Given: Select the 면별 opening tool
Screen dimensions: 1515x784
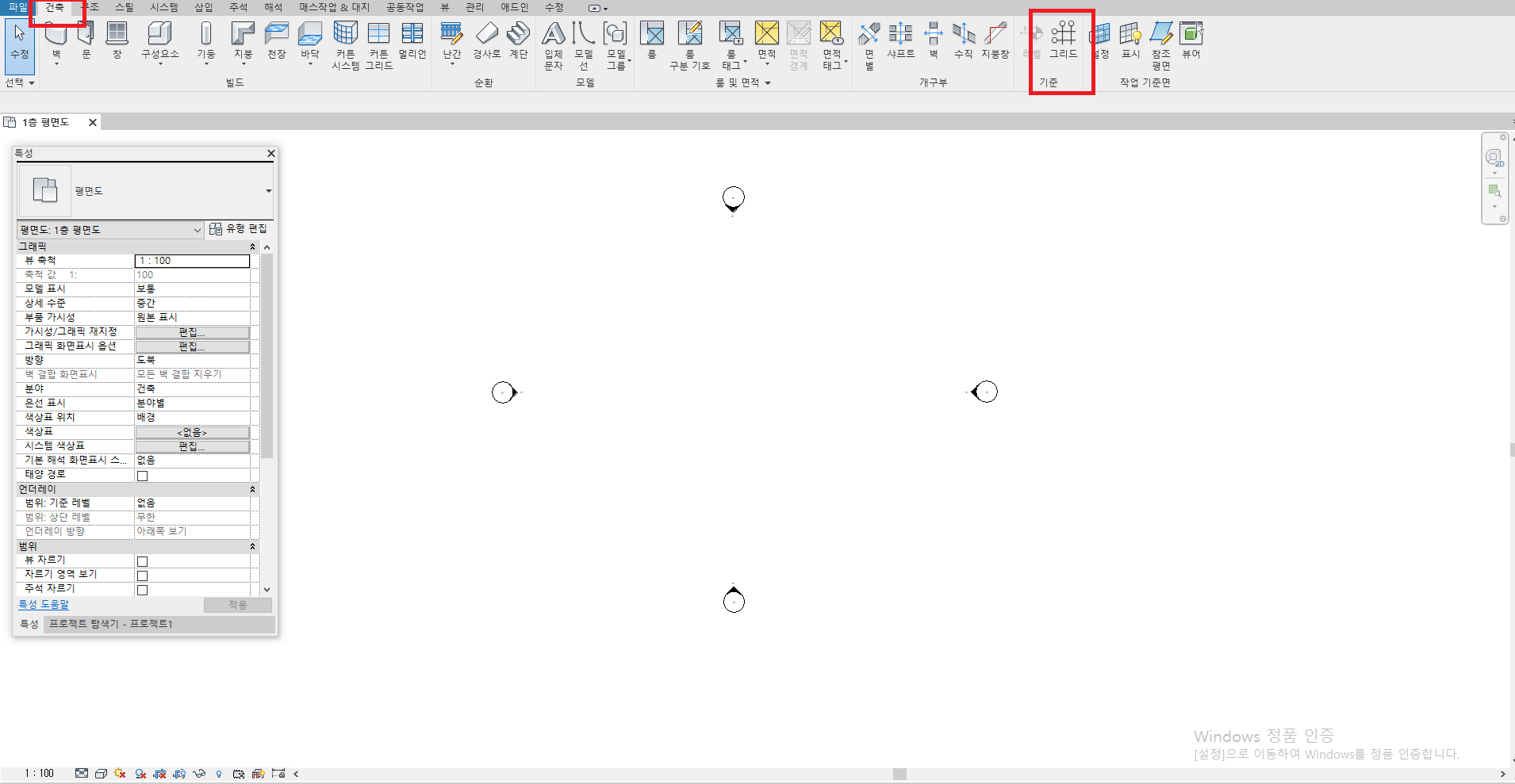Looking at the screenshot, I should (869, 45).
